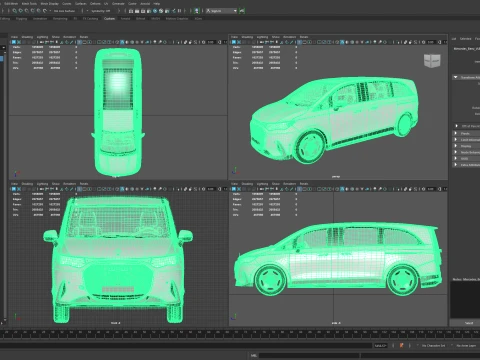Screen dimensions: 480x360
Task: Expand the Extra Attributes section
Action: point(456,165)
